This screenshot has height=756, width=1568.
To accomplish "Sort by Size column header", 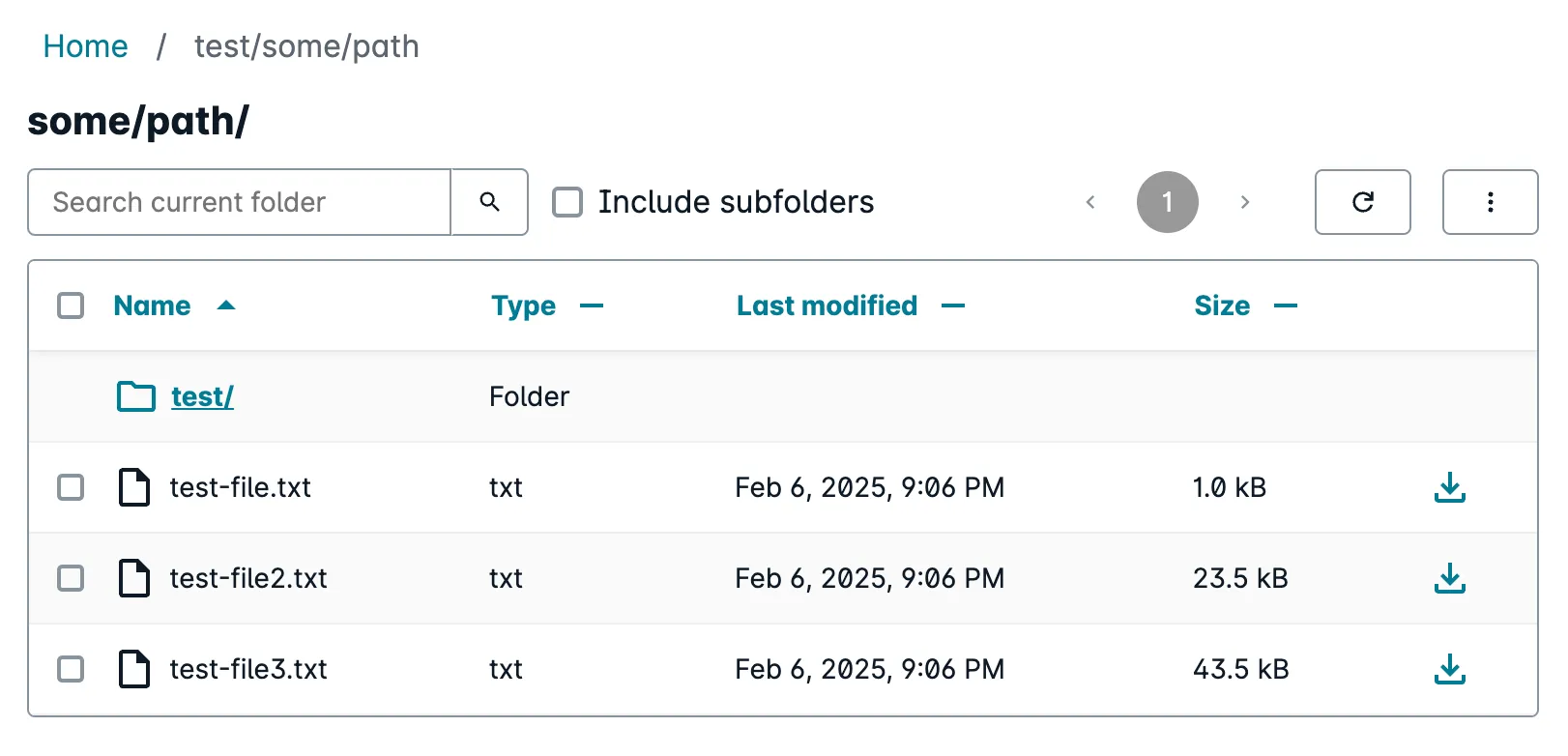I will tap(1222, 305).
